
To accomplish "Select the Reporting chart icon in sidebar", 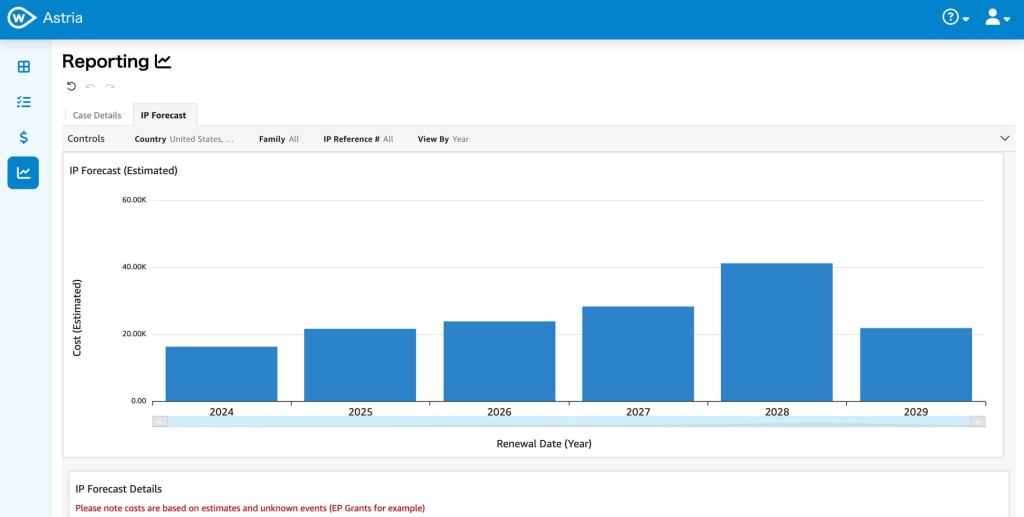I will (x=23, y=172).
